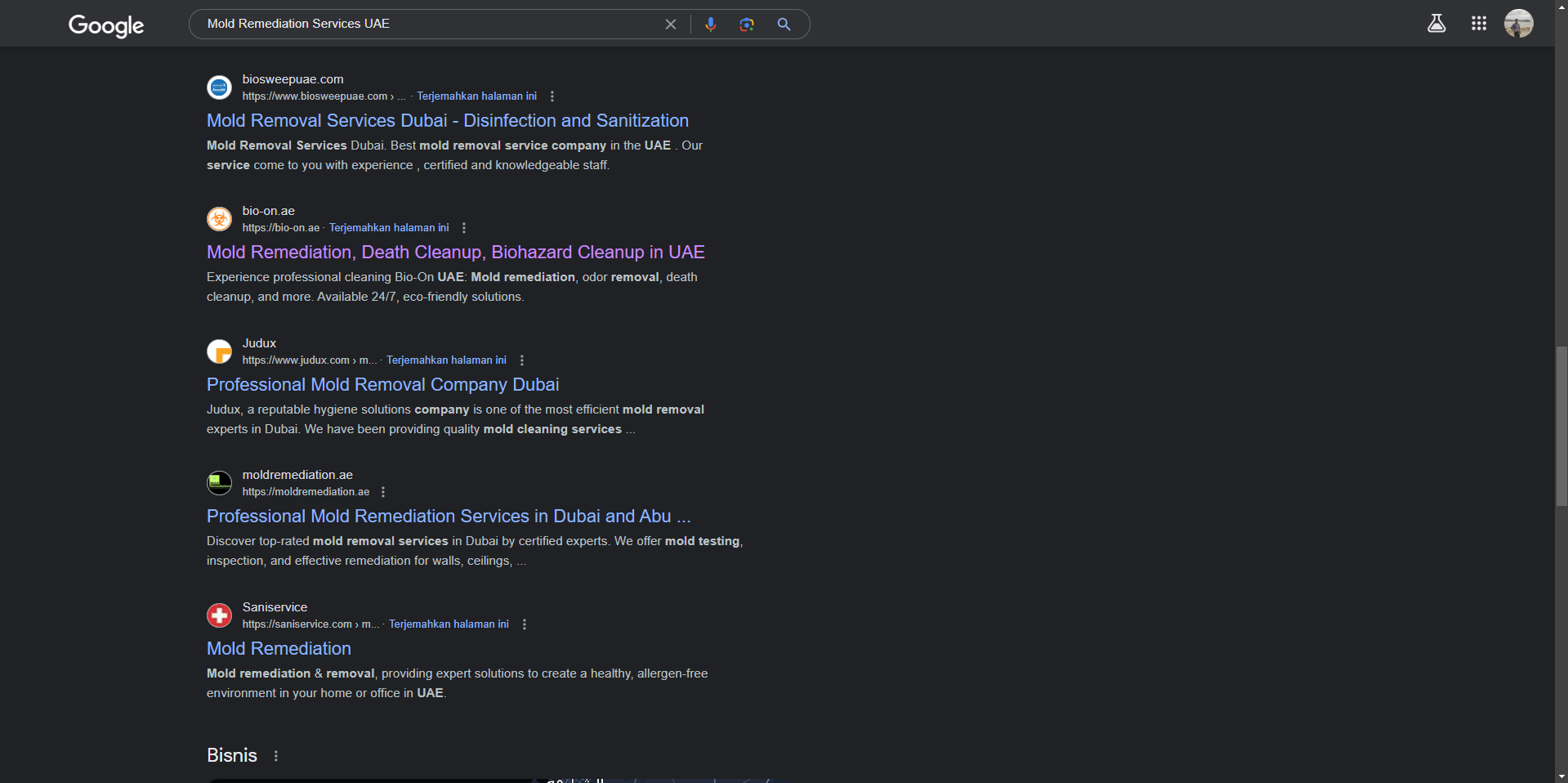Open Saniservice Mold Remediation result
Screen dimensions: 1568x783
tap(279, 649)
